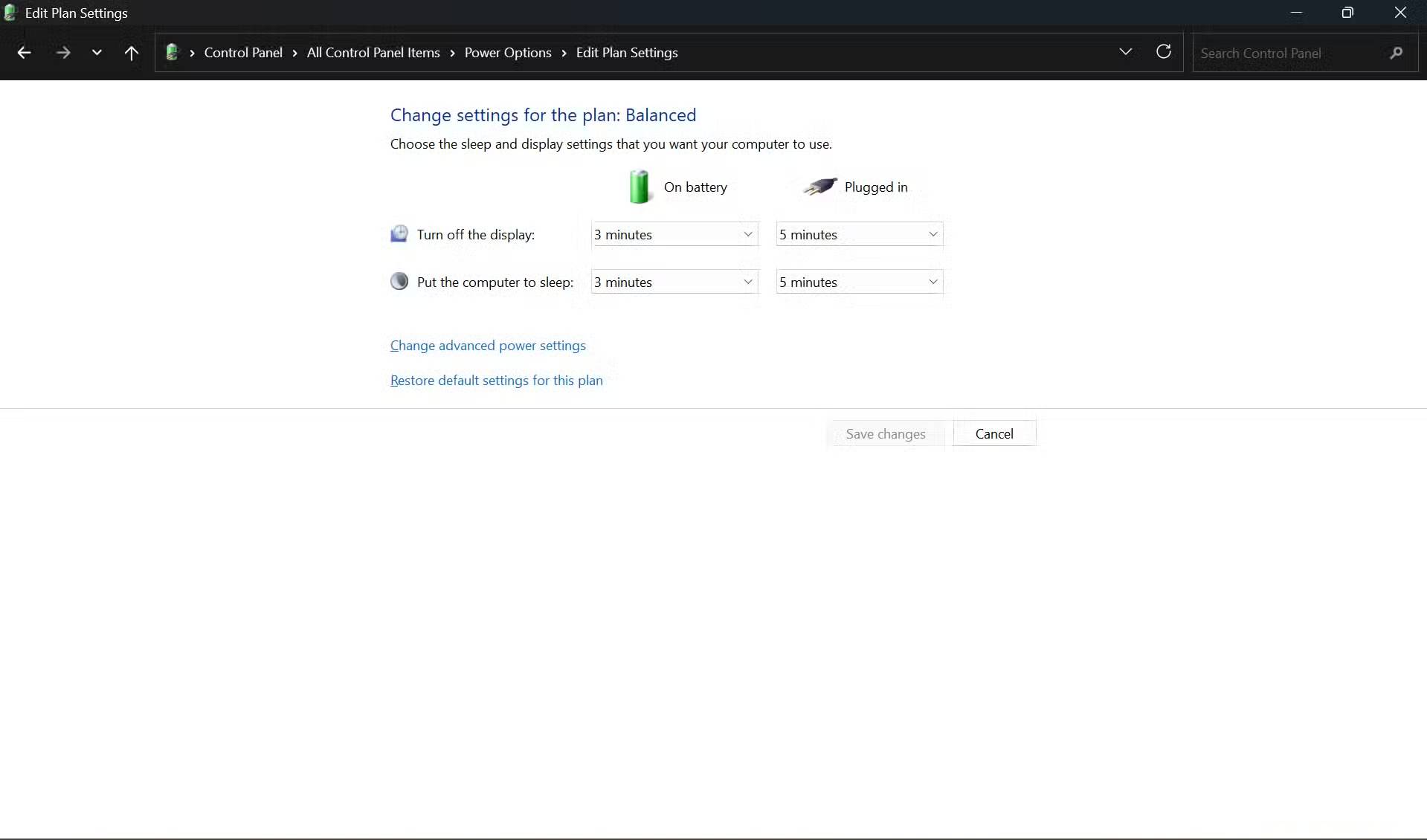This screenshot has height=840, width=1427.
Task: Click the On battery icon
Action: 640,187
